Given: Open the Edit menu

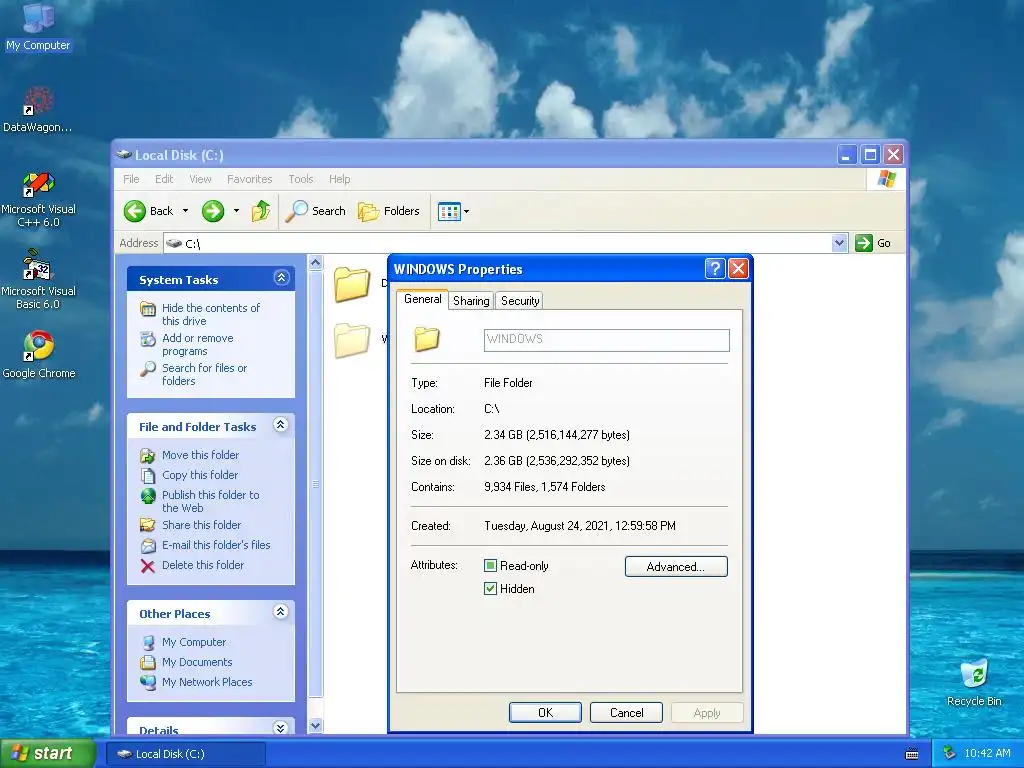Looking at the screenshot, I should [x=164, y=179].
